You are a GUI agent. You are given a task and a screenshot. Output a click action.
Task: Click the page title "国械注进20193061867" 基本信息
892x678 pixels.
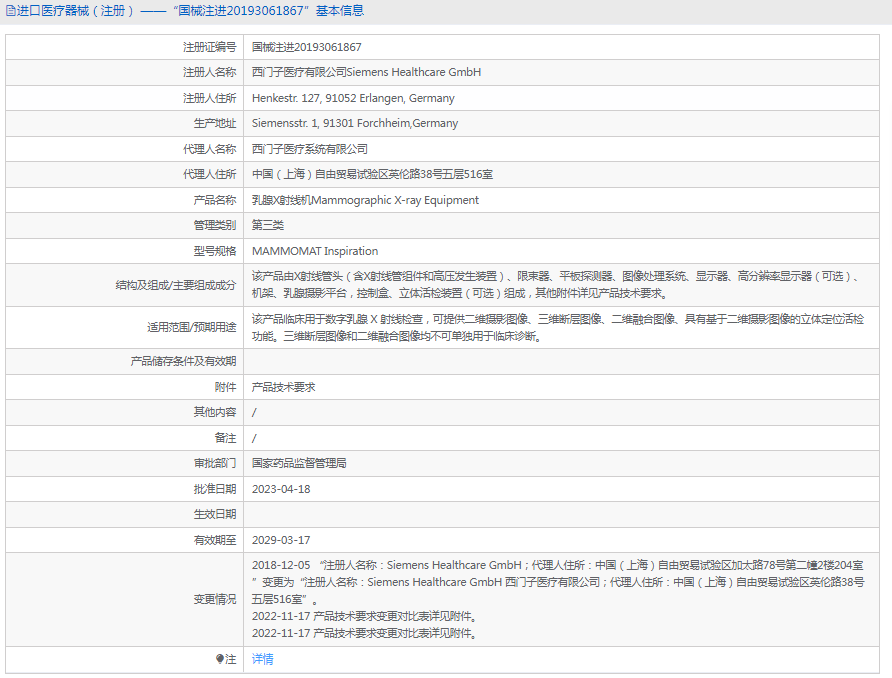(271, 11)
